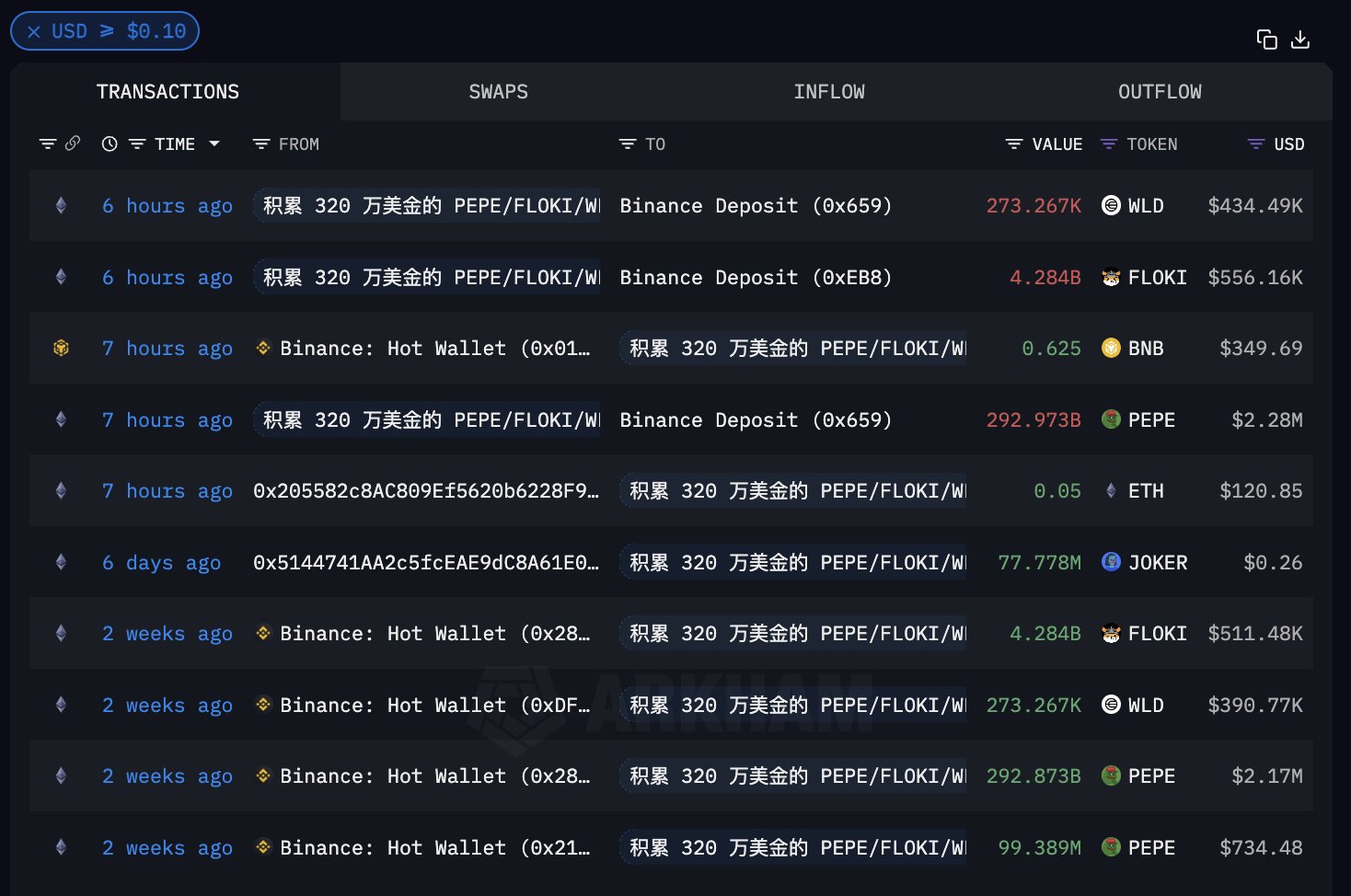Image resolution: width=1351 pixels, height=896 pixels.
Task: Open Binance Deposit (0x659) in the WLD row
Action: tap(756, 206)
